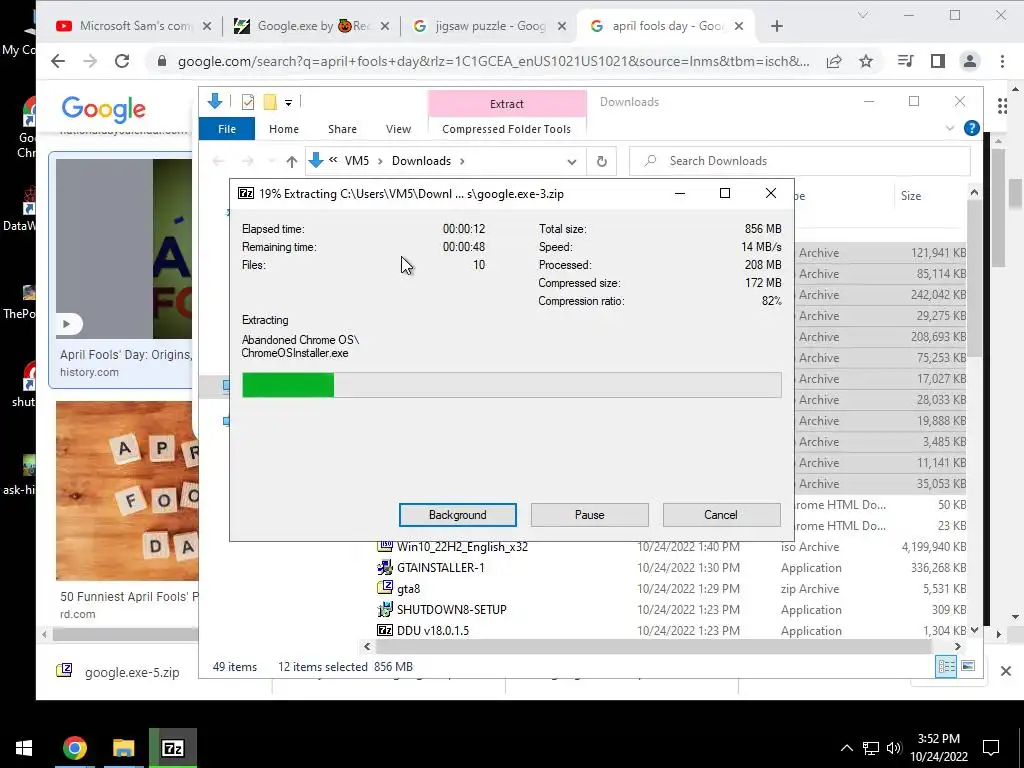Close the april fools day tab
Viewport: 1024px width, 768px height.
pos(739,26)
